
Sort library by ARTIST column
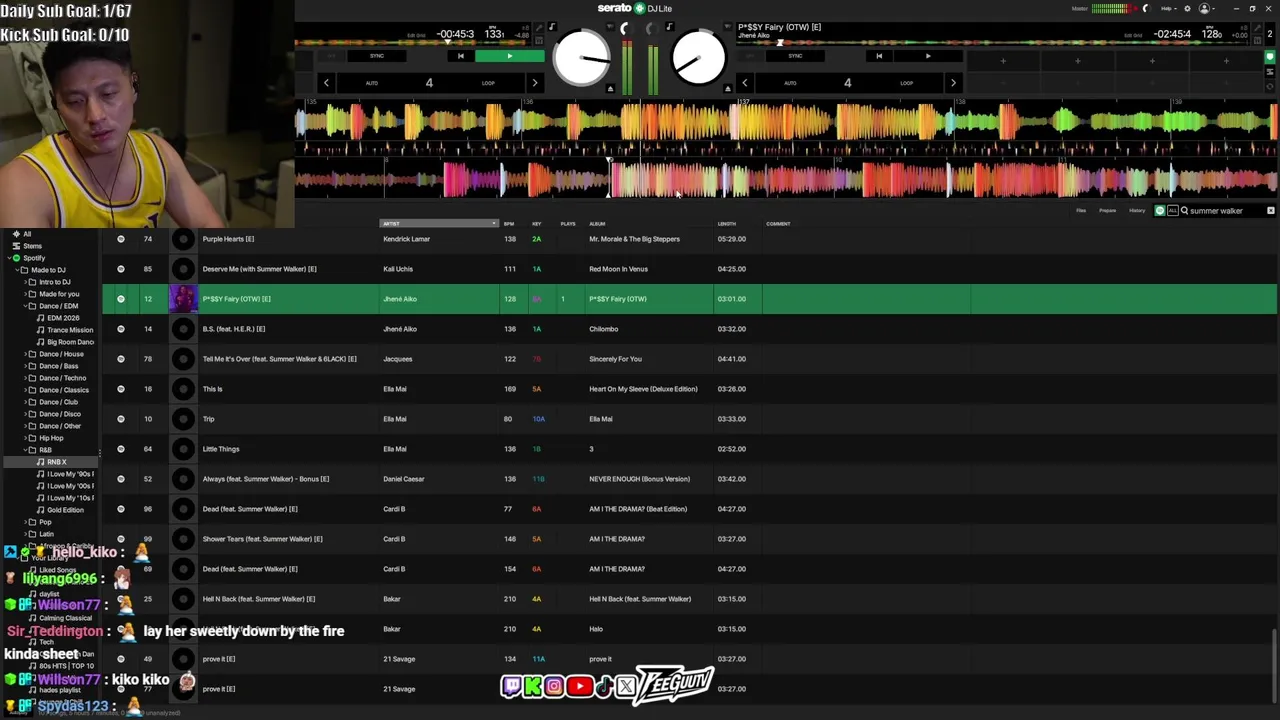[x=438, y=224]
